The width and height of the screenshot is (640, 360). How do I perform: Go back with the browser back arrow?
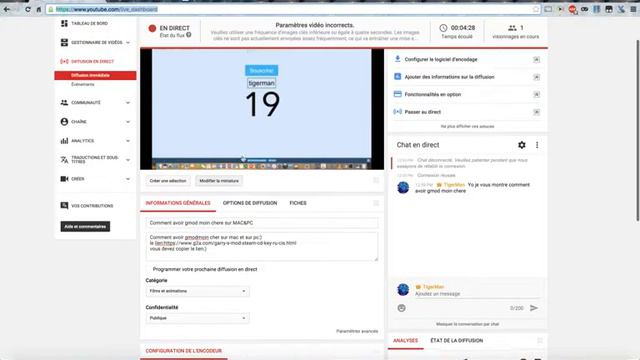click(x=7, y=9)
